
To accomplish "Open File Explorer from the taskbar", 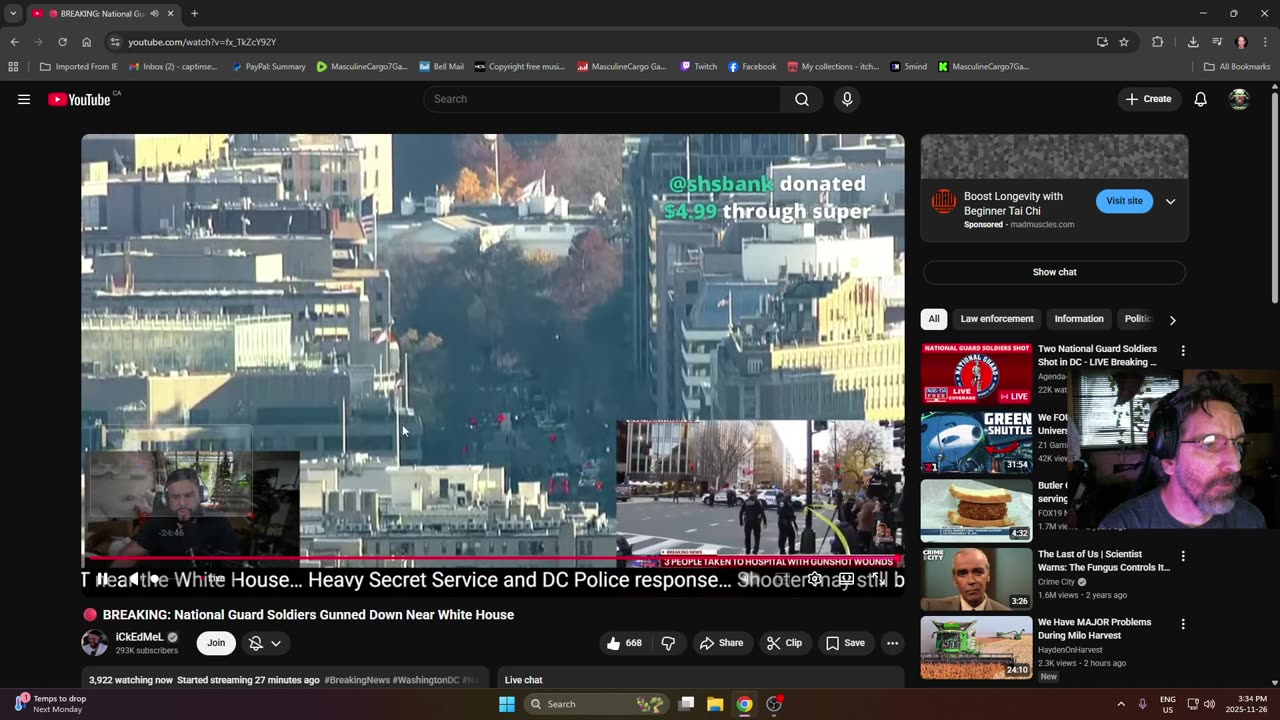I will [715, 704].
